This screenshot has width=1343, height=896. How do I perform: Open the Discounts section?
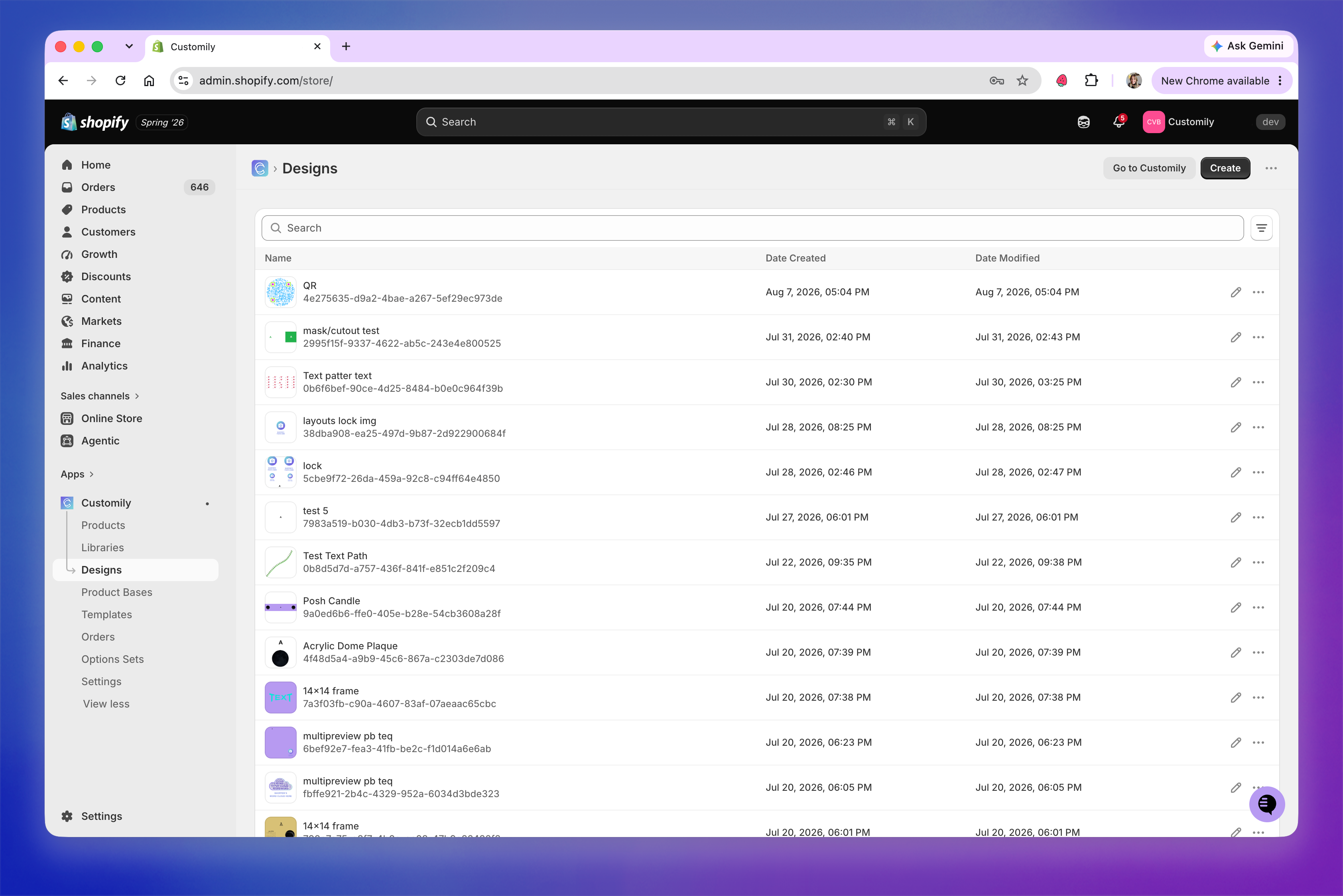136,277
